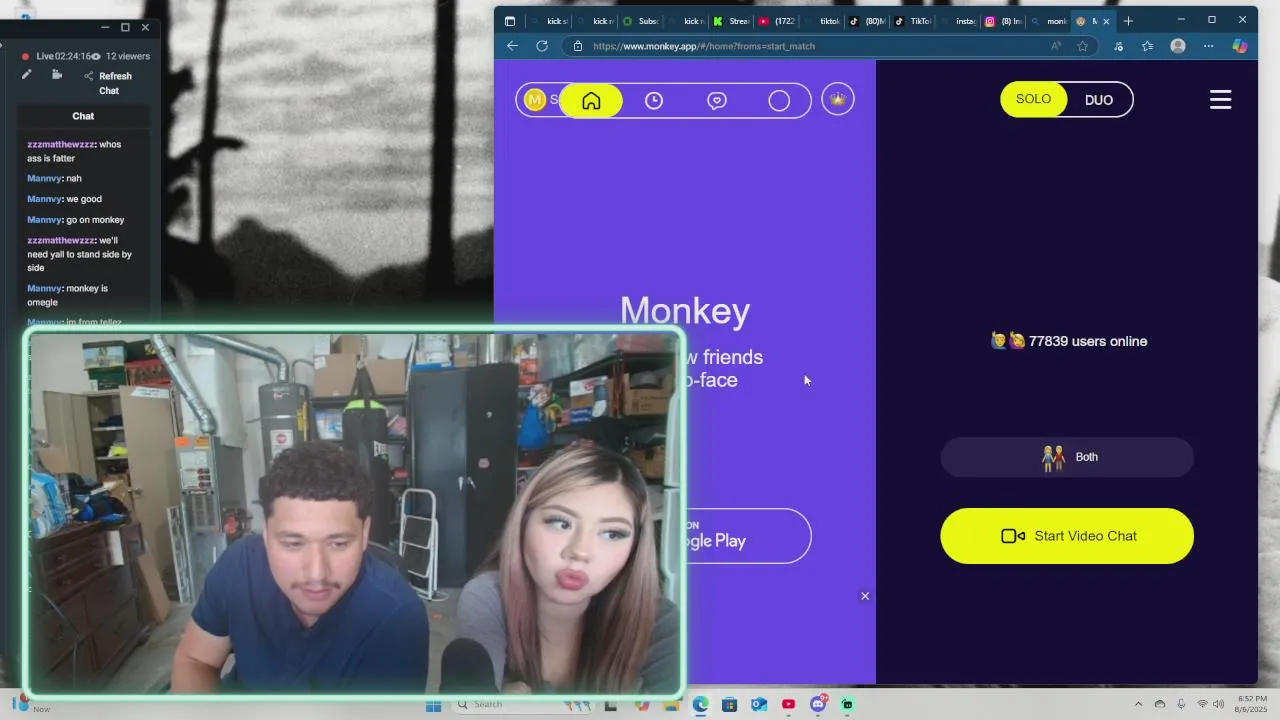Open the chat messages icon in Monkey nav
This screenshot has width=1280, height=720.
pyautogui.click(x=716, y=100)
